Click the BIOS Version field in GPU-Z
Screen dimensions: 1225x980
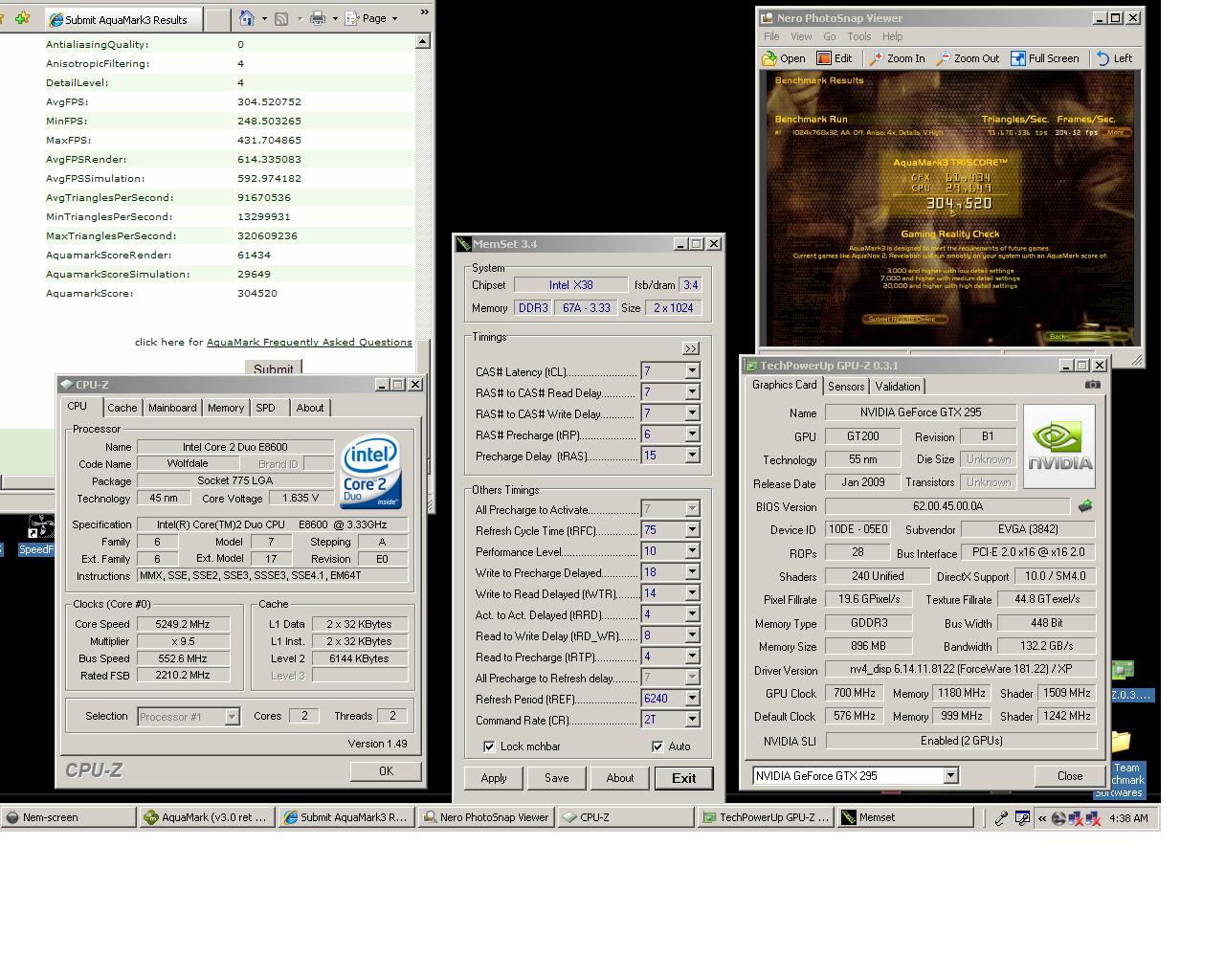(x=947, y=506)
